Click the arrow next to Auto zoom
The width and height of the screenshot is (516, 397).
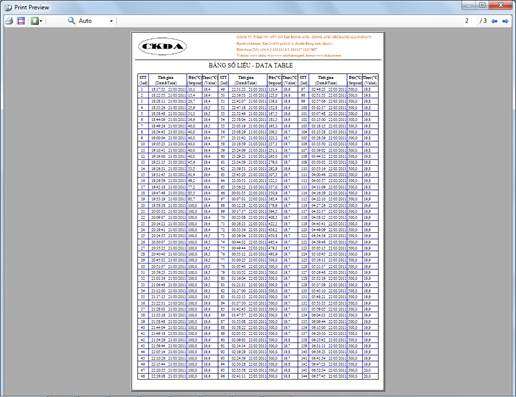coord(111,21)
